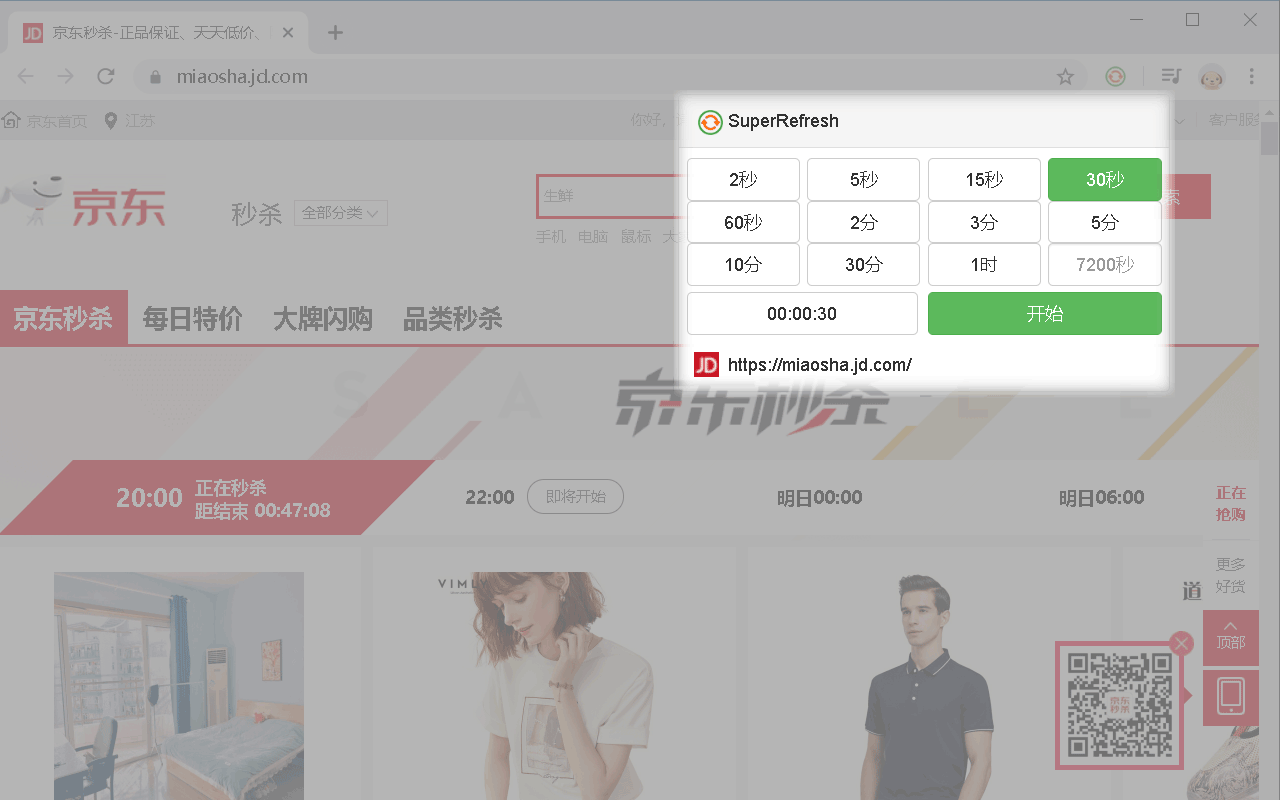This screenshot has height=800, width=1280.
Task: Open the browser tab search dropdown
Action: (x=1169, y=76)
